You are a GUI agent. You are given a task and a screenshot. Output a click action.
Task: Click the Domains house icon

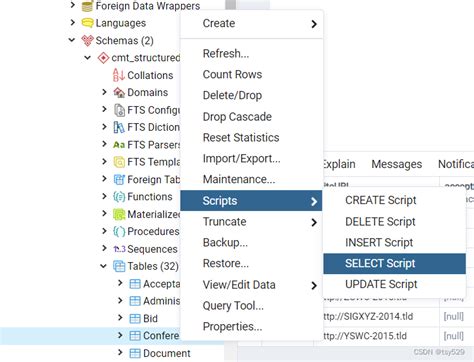(119, 92)
